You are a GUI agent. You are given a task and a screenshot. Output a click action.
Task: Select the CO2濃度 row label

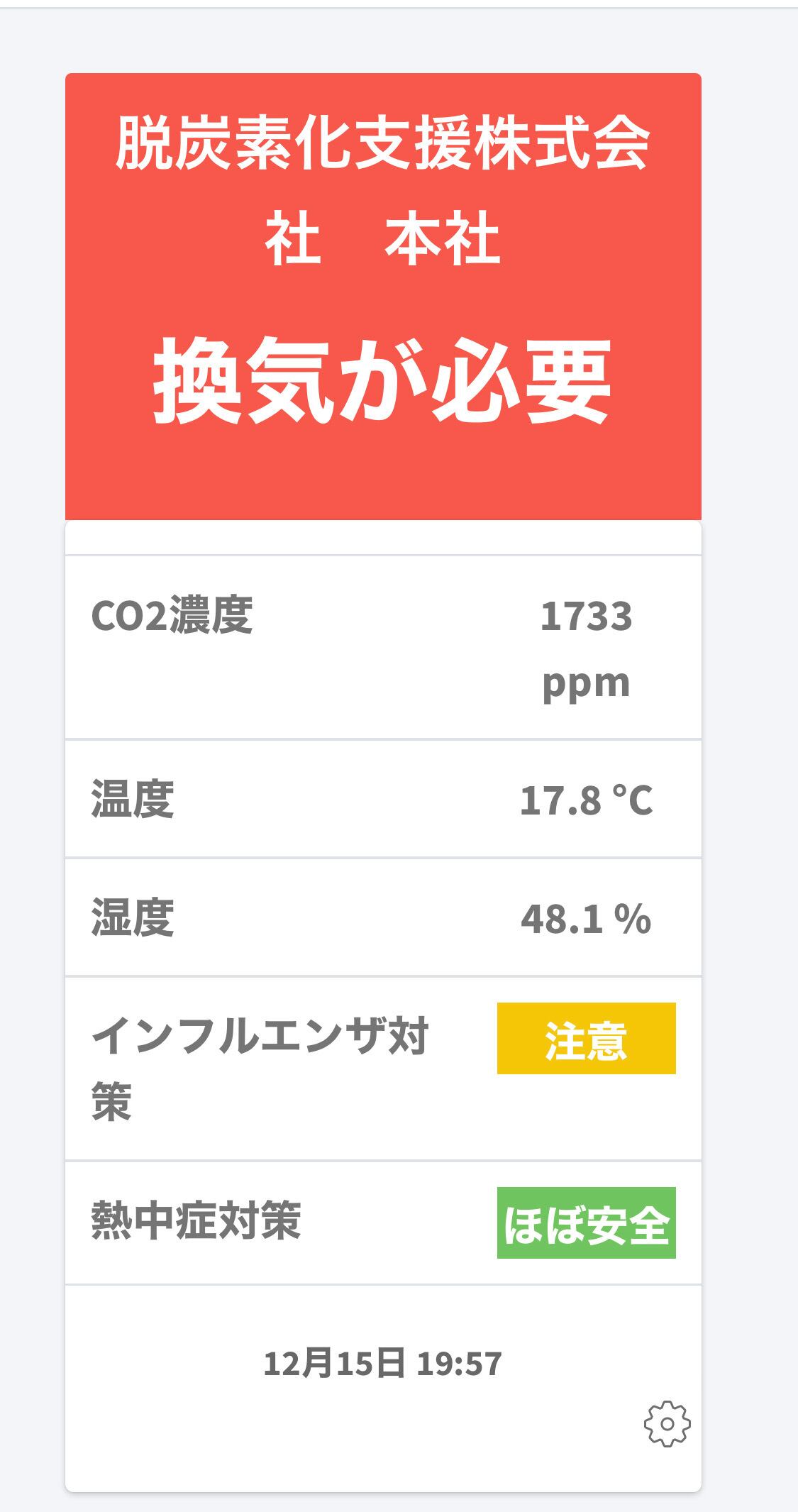(172, 614)
